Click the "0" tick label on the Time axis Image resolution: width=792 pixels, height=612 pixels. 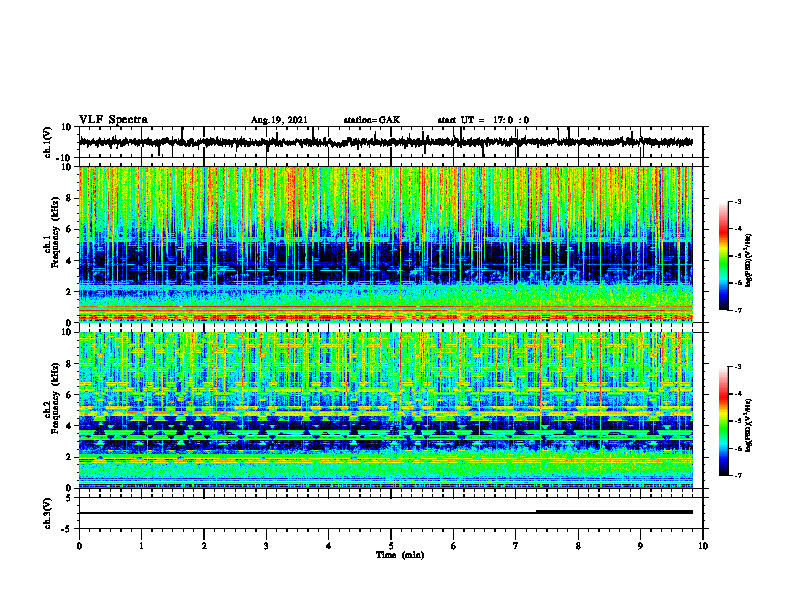(x=79, y=546)
